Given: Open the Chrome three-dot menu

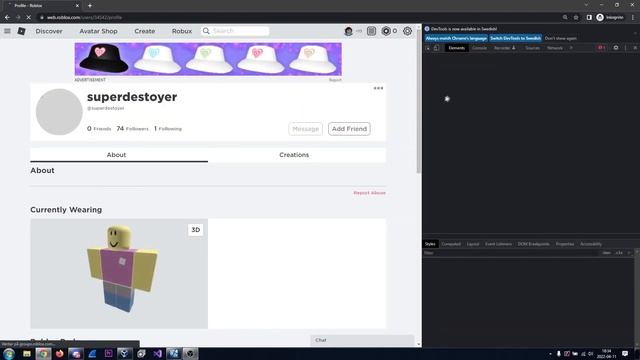Looking at the screenshot, I should coord(633,18).
